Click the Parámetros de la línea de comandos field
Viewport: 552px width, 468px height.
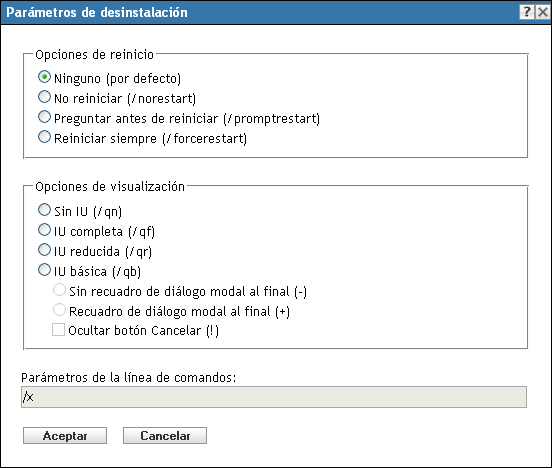pyautogui.click(x=274, y=397)
